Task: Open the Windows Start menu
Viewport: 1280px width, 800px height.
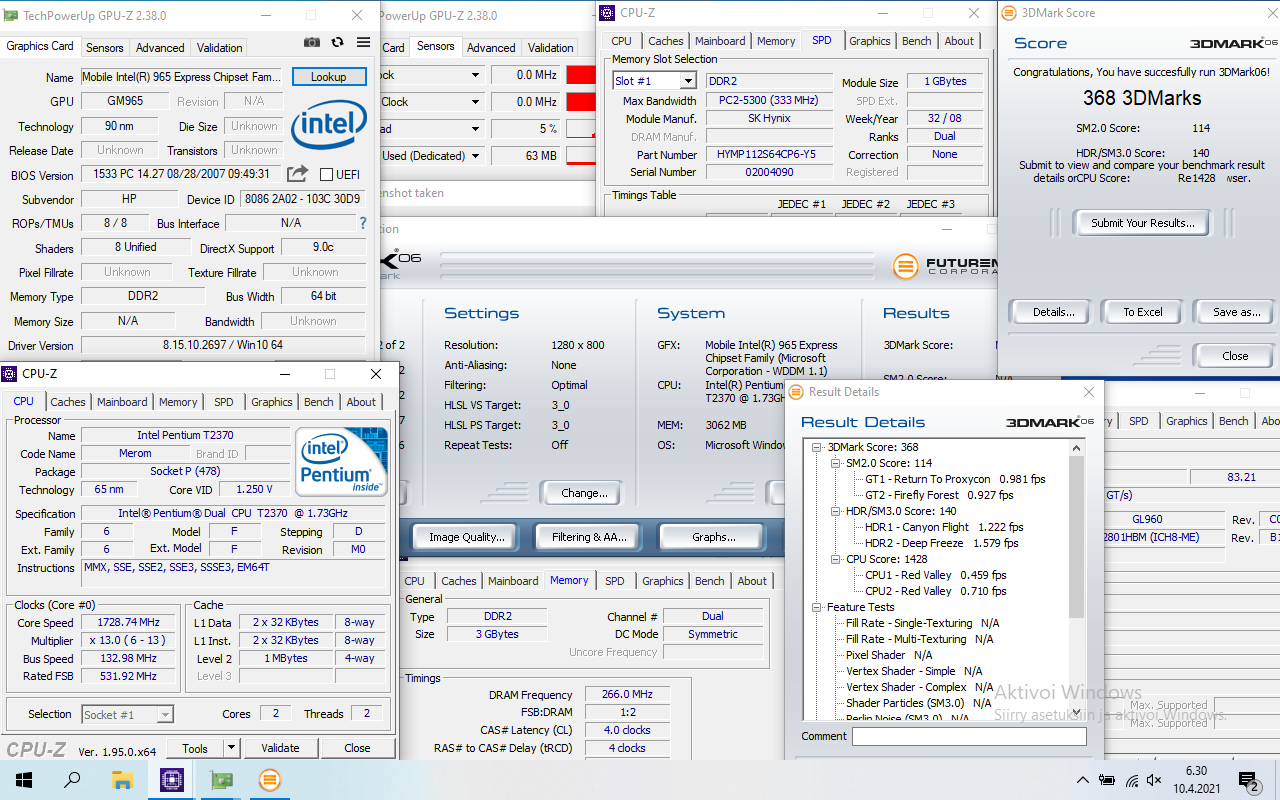Action: (x=24, y=780)
